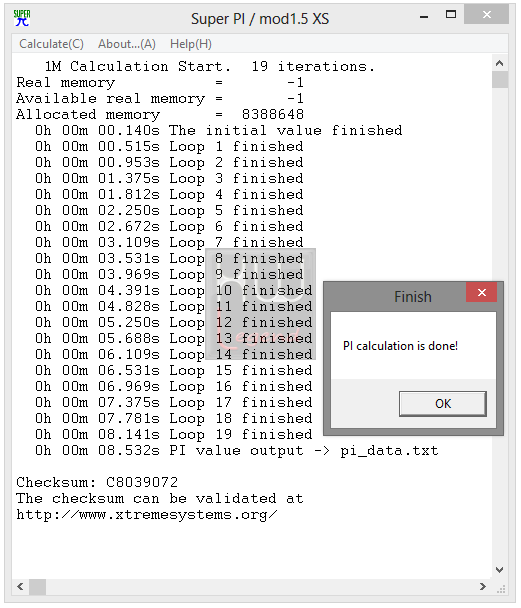Click the vertical scrollbar up arrow
Image resolution: width=521 pixels, height=608 pixels.
click(x=500, y=63)
